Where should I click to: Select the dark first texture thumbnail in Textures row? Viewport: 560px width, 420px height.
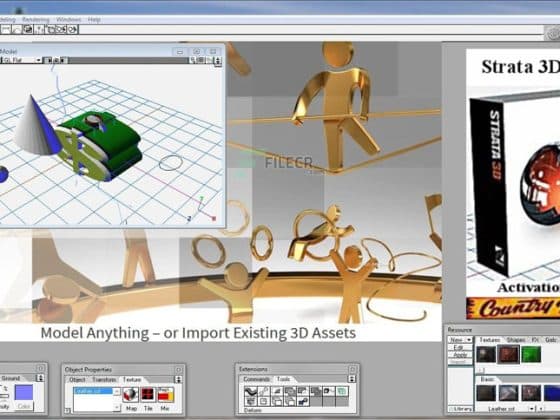pyautogui.click(x=486, y=355)
